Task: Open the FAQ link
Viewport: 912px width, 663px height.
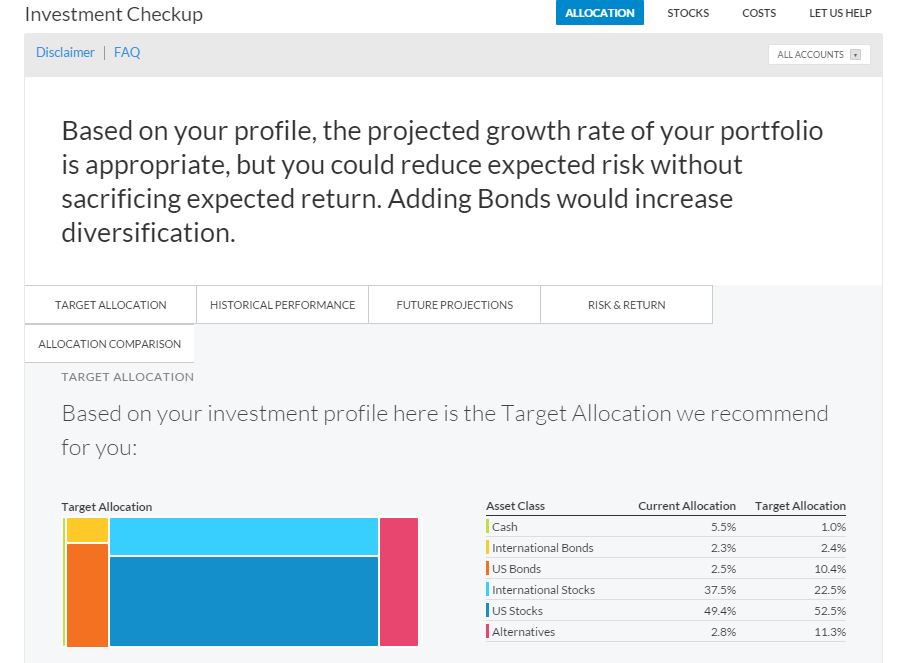Action: tap(127, 52)
